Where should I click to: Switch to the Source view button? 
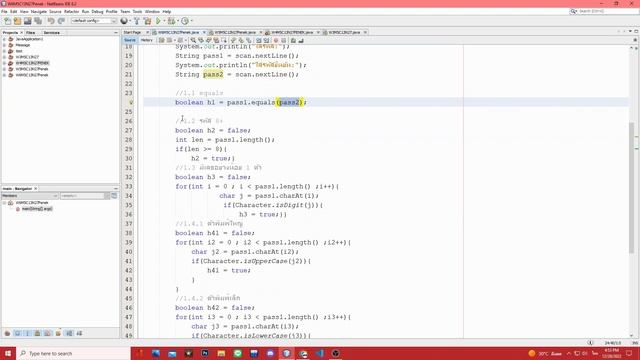pos(130,40)
